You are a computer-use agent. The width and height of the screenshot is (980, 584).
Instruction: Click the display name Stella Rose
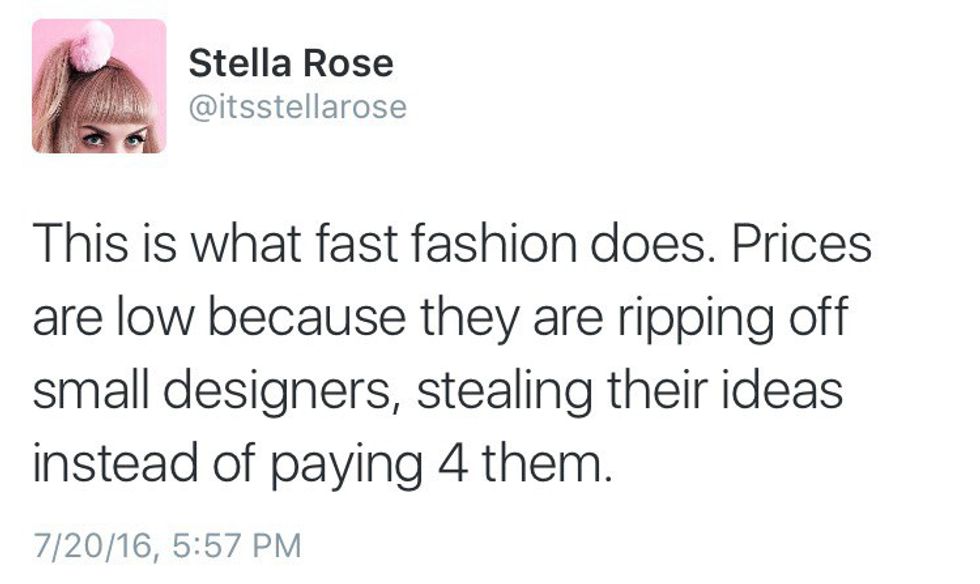coord(290,64)
